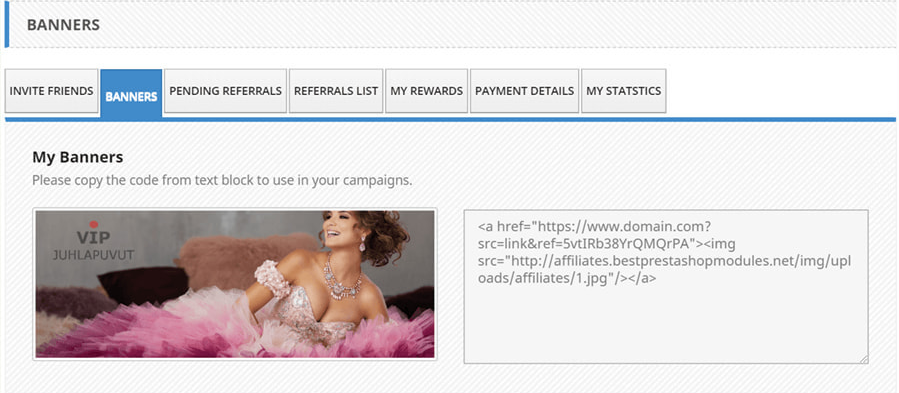
Task: Click the www.domain.com href line in the code
Action: click(595, 226)
